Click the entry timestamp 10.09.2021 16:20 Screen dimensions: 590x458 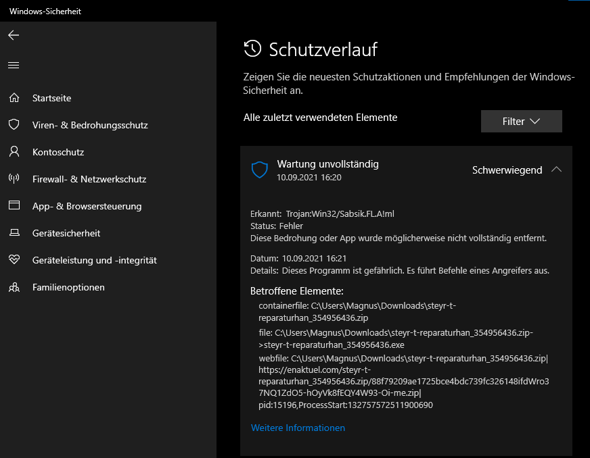pos(309,178)
